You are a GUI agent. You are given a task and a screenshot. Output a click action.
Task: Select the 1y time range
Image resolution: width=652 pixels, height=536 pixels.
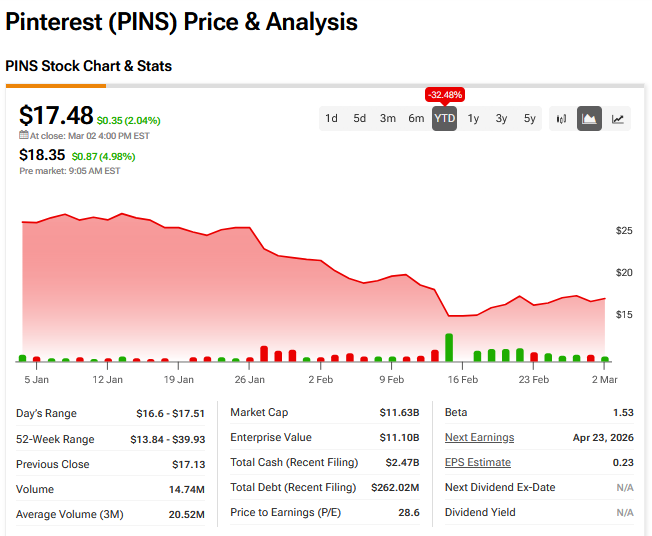[x=473, y=119]
